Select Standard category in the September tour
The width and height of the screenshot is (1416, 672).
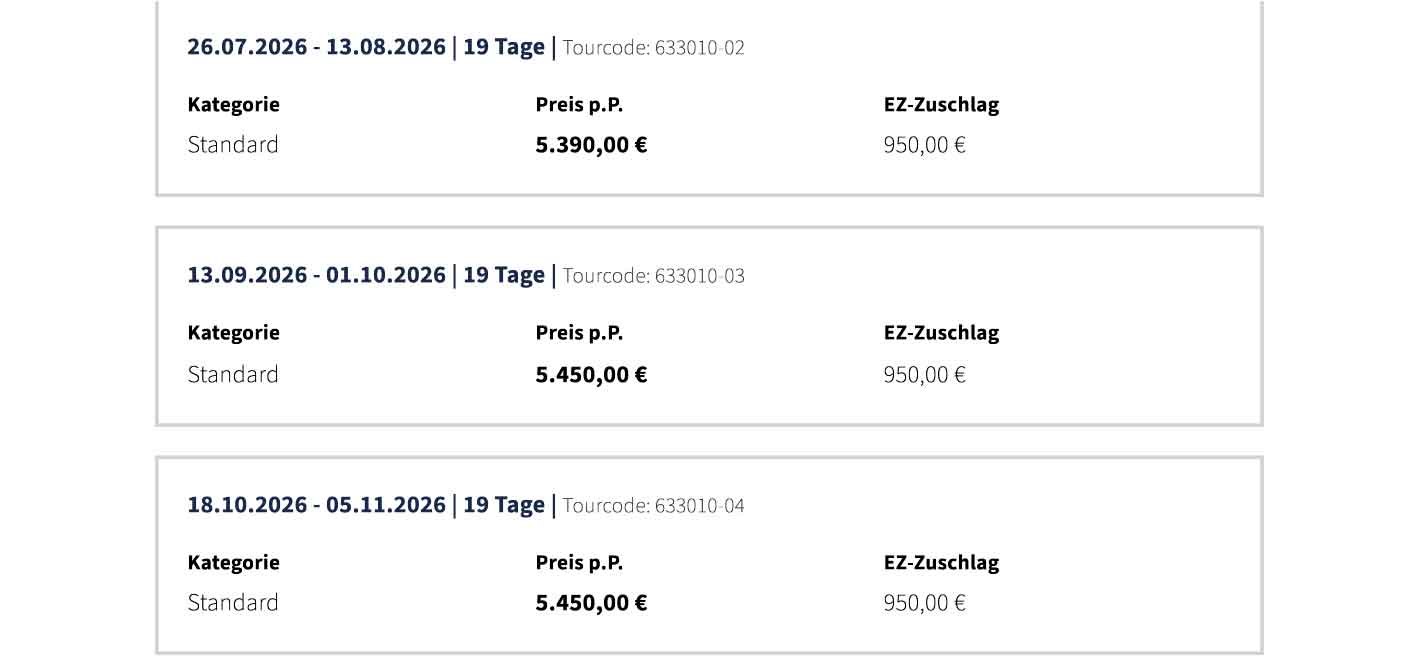click(x=233, y=375)
